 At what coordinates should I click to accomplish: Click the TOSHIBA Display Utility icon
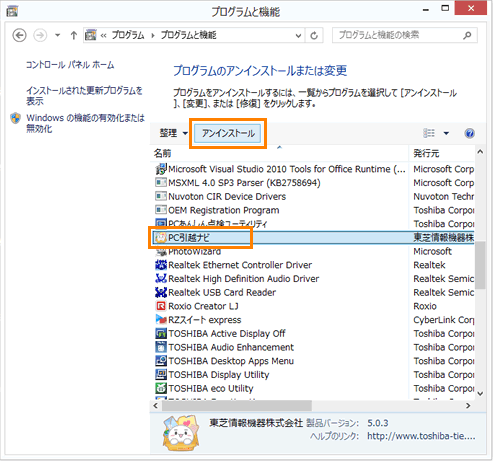point(161,374)
